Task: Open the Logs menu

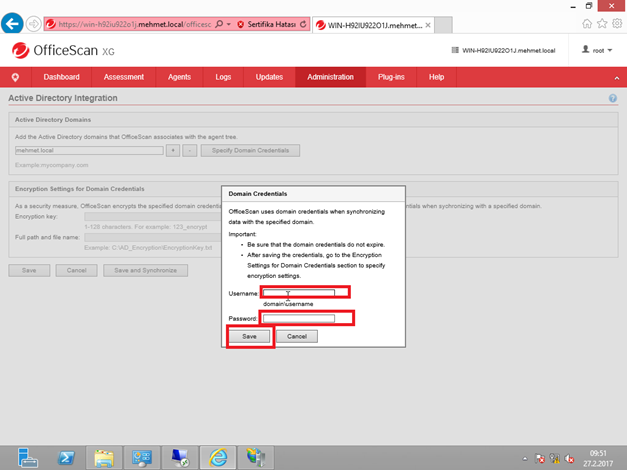Action: (223, 77)
